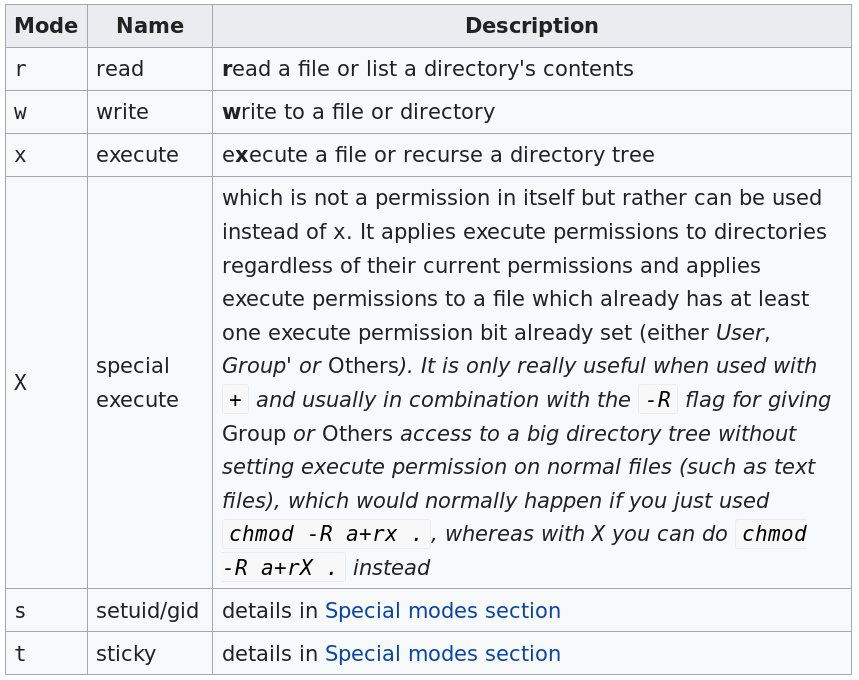Click the 'write' name cell
Image resolution: width=859 pixels, height=680 pixels.
[122, 112]
